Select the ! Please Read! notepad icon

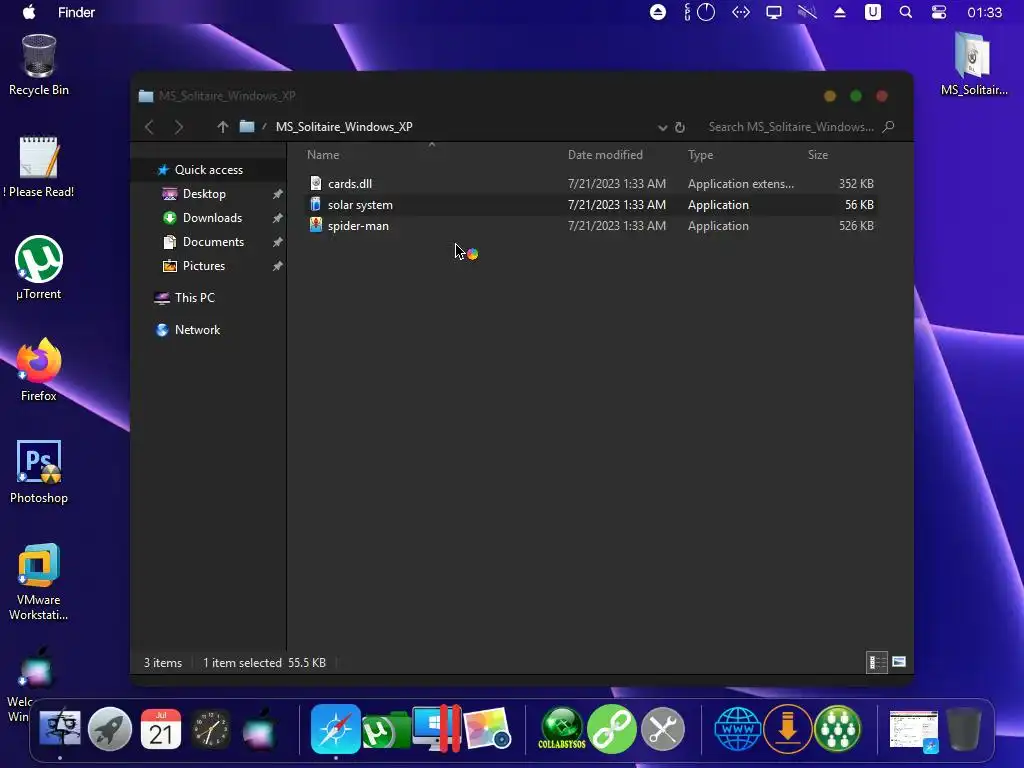[x=39, y=167]
